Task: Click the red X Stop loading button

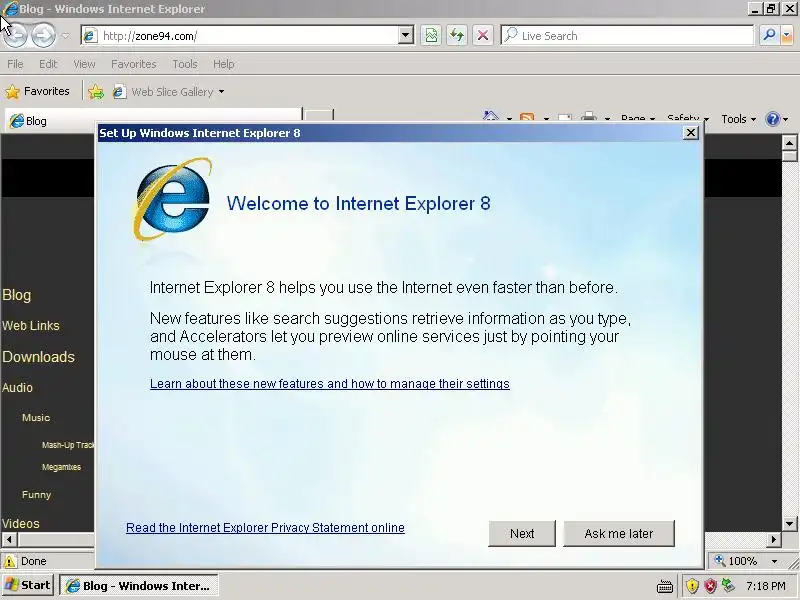Action: click(x=482, y=36)
